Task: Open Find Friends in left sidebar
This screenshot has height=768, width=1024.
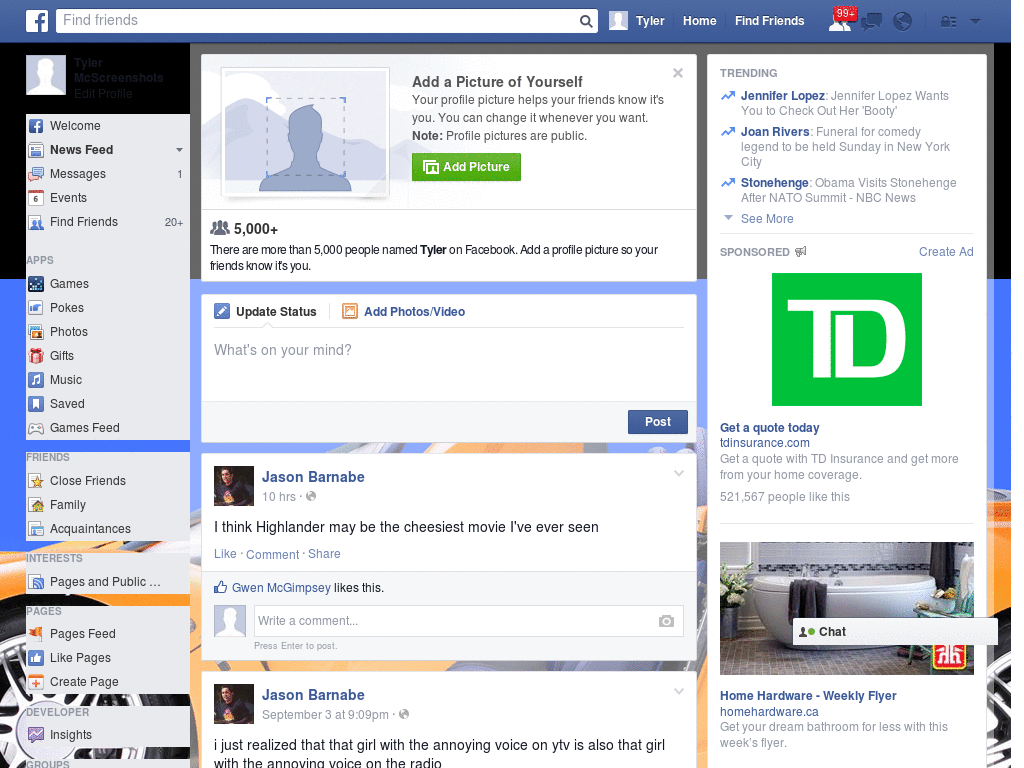Action: pyautogui.click(x=108, y=222)
